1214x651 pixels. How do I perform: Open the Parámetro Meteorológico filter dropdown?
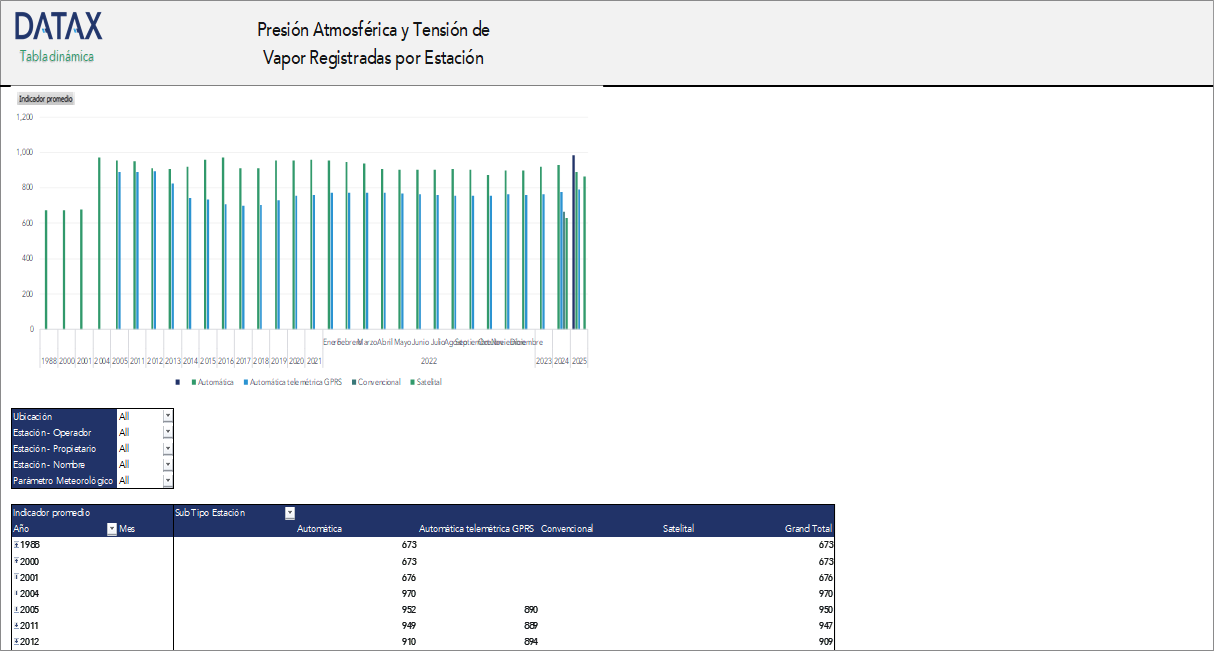pos(168,480)
